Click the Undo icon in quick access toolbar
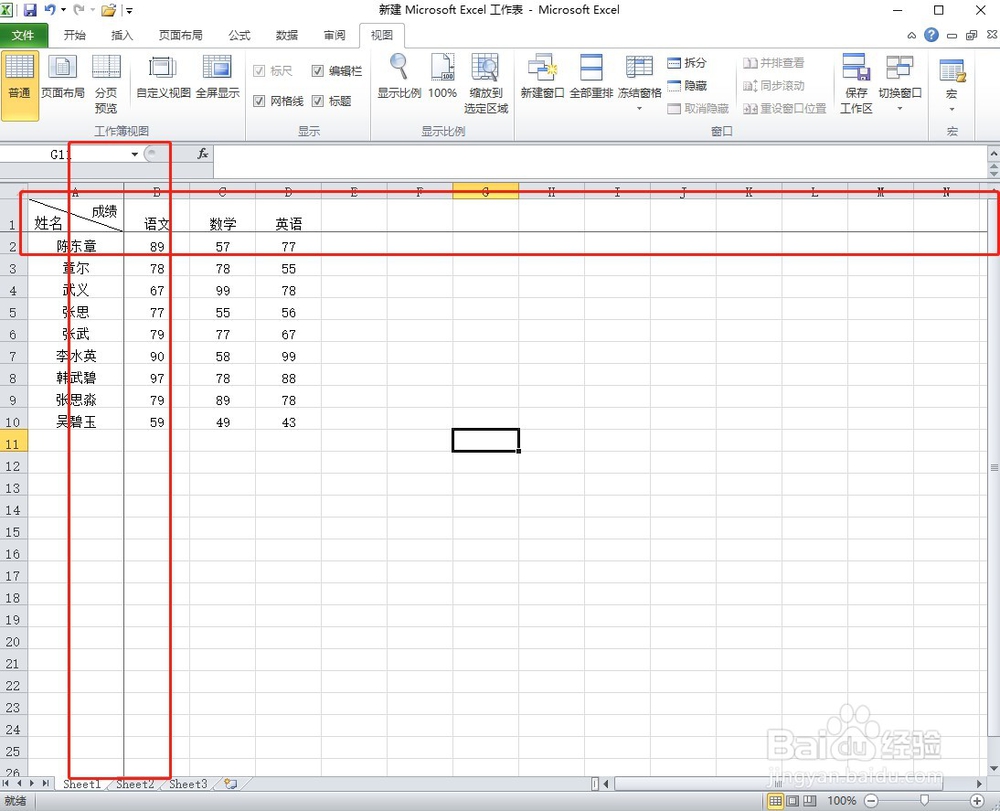Screen dimensions: 1000x811 (50, 10)
